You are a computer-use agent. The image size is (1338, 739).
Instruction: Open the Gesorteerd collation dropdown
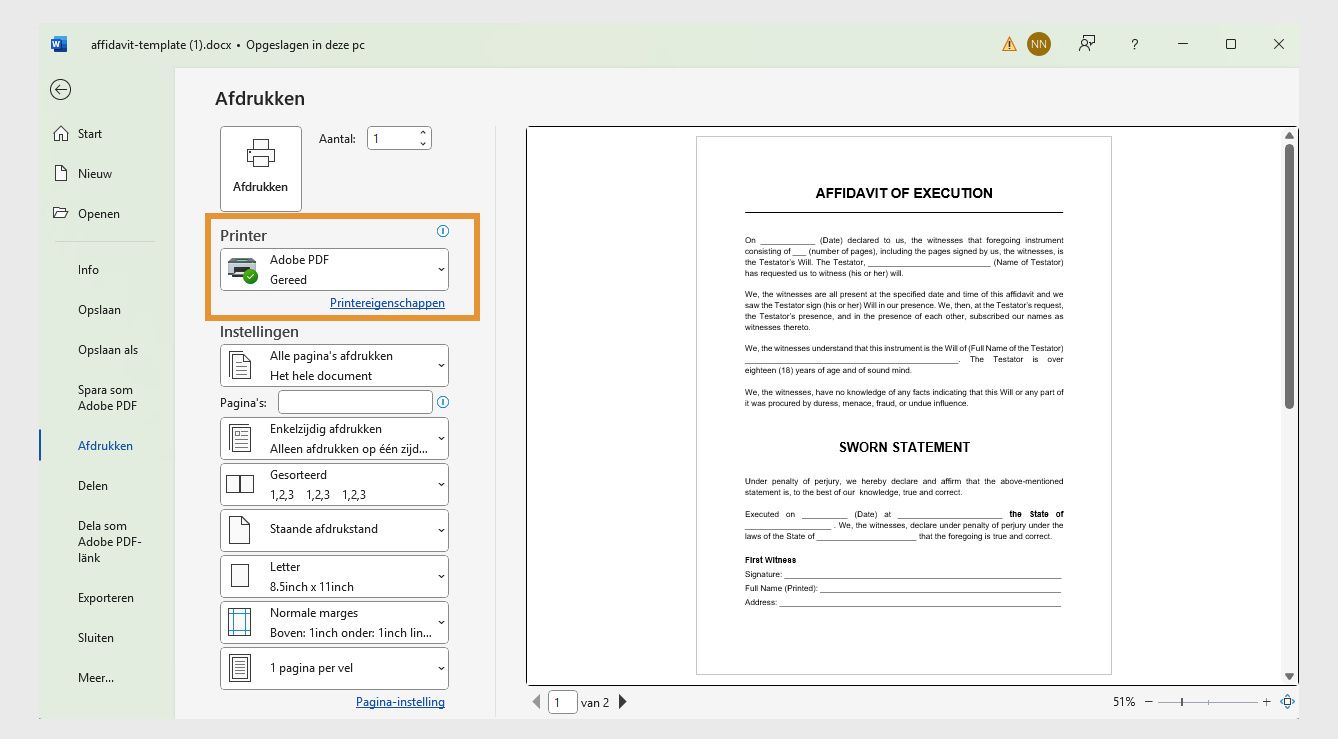pyautogui.click(x=334, y=484)
